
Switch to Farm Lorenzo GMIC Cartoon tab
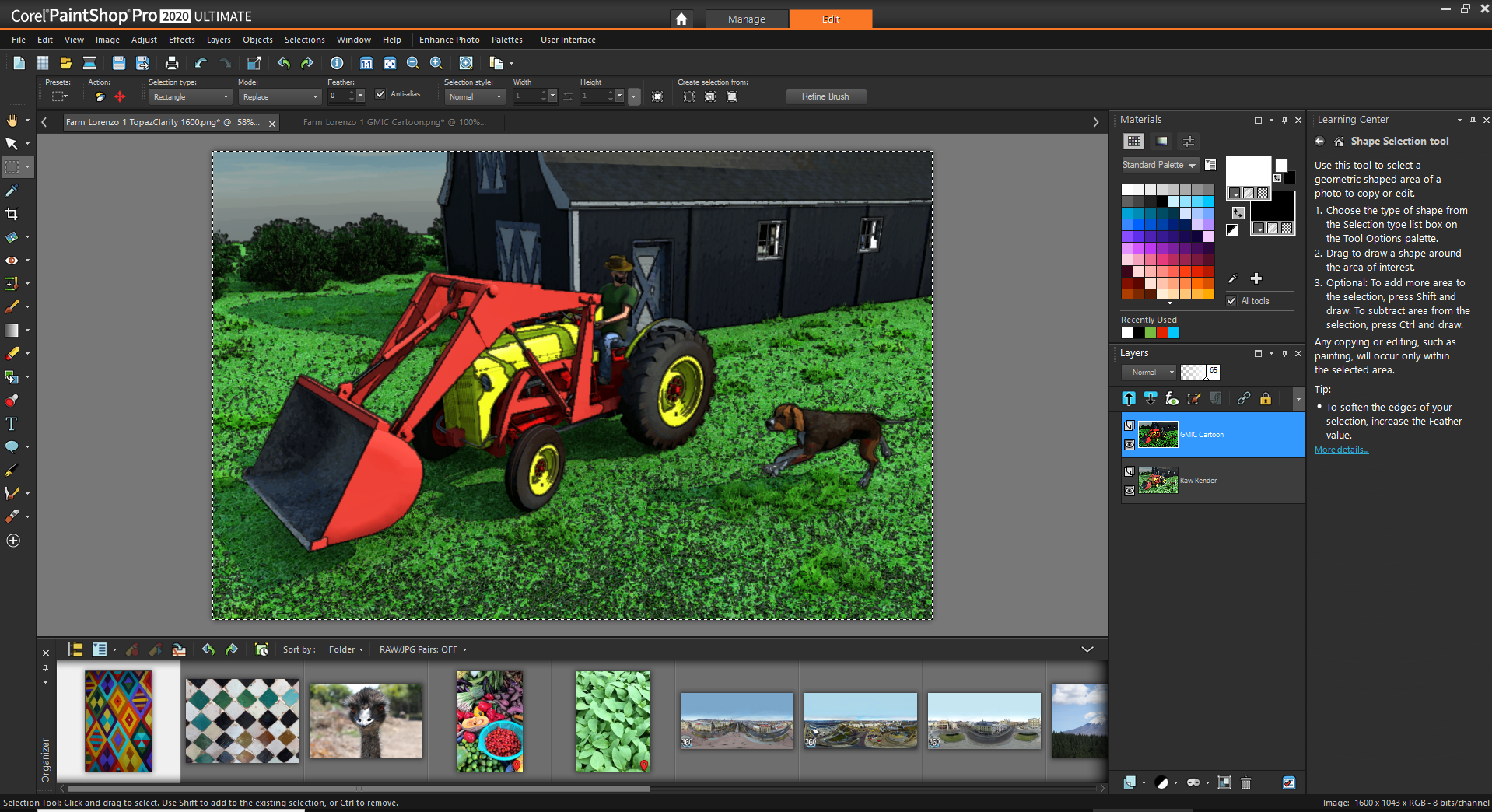pos(394,122)
